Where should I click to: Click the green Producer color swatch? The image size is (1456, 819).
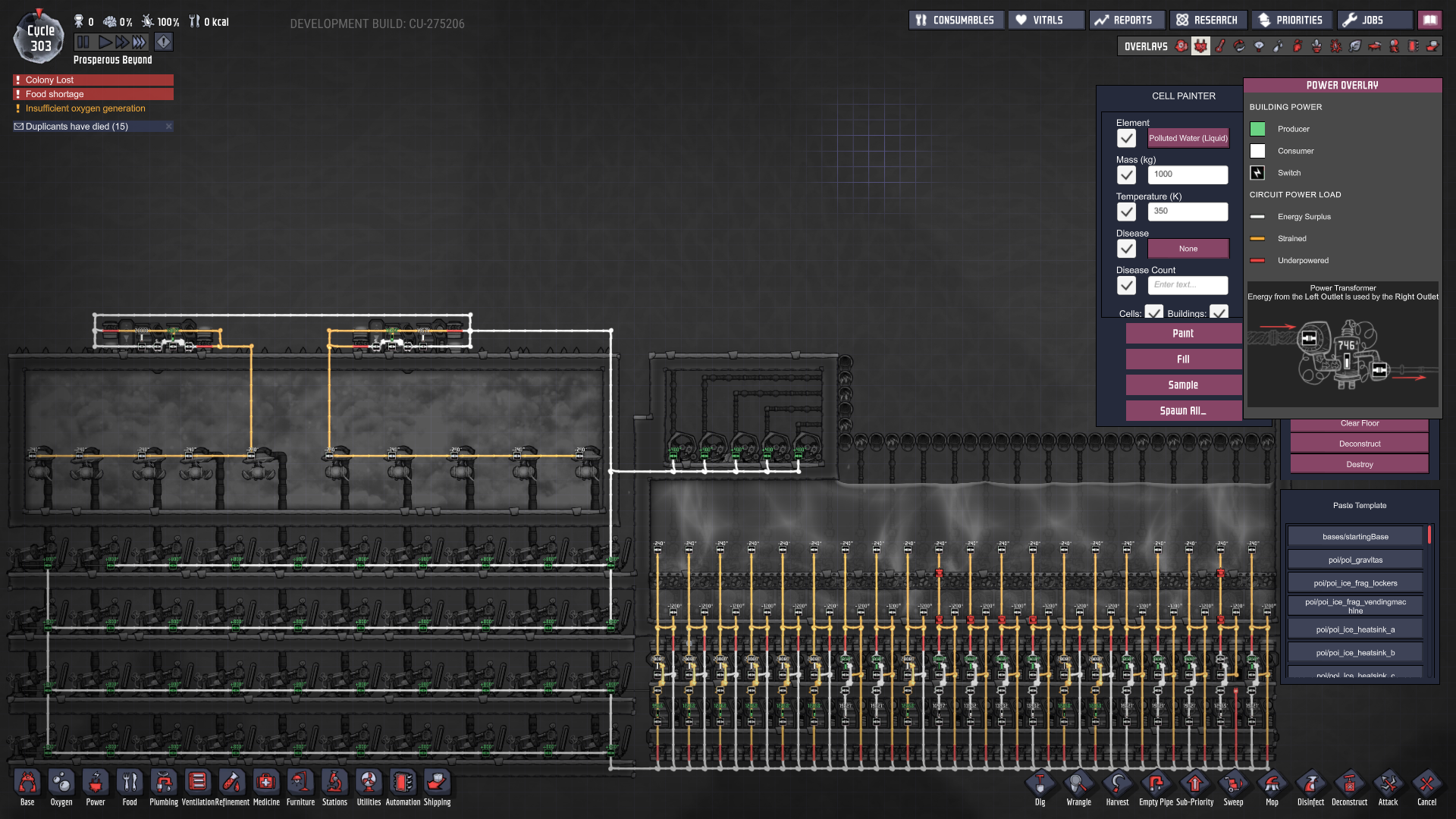[x=1257, y=129]
